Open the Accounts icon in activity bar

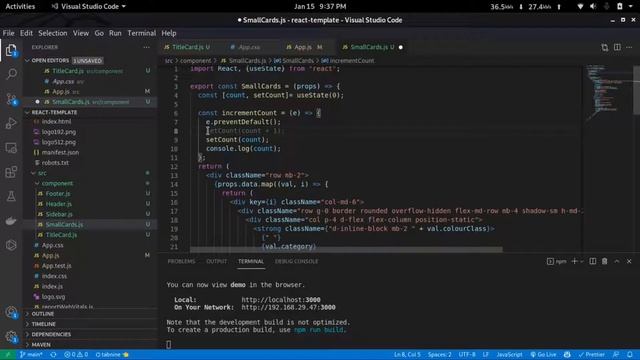(11, 313)
